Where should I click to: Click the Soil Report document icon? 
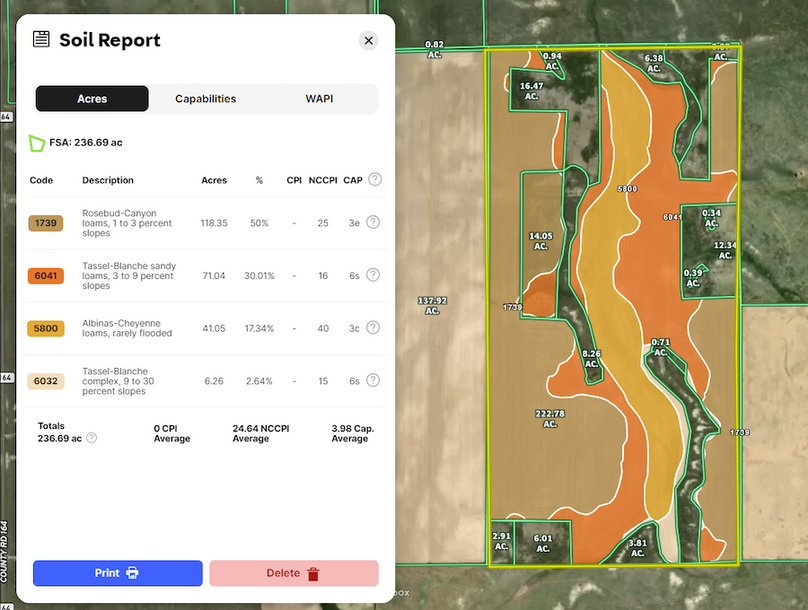(41, 40)
